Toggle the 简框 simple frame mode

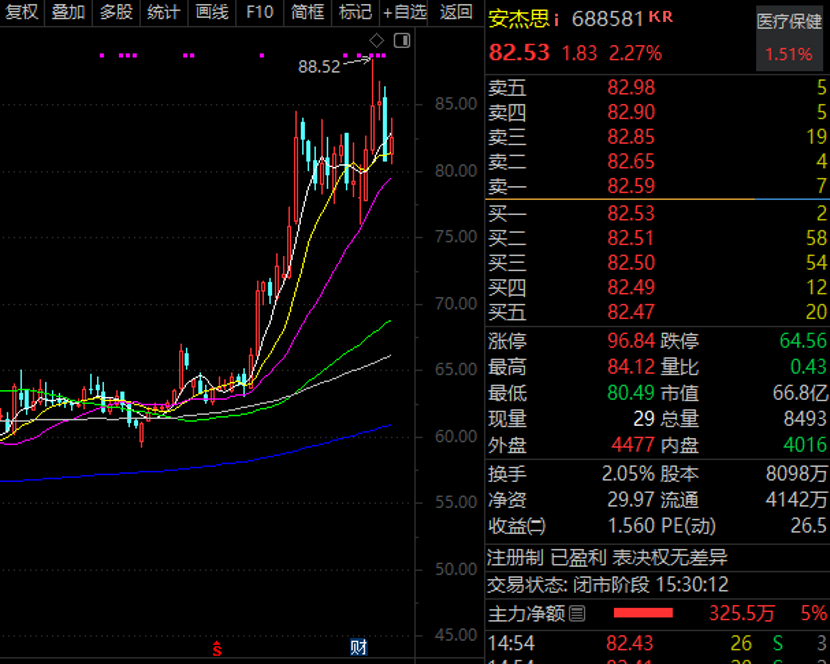tap(307, 12)
